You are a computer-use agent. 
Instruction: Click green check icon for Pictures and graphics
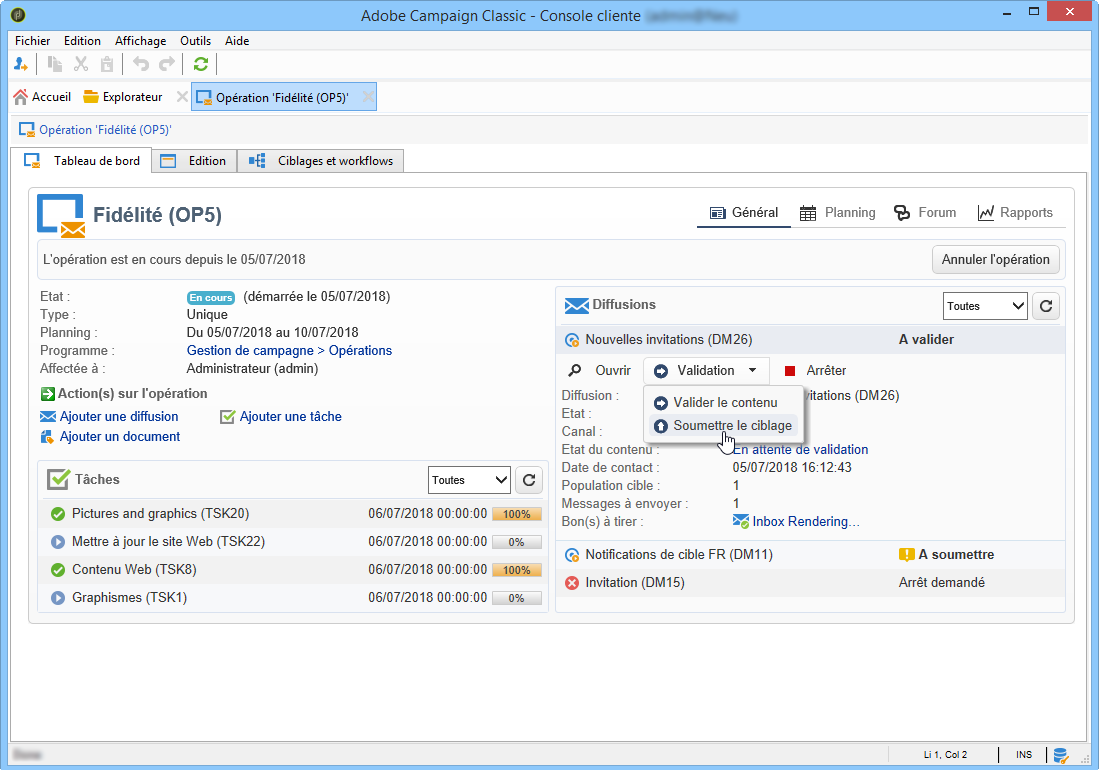(x=58, y=514)
